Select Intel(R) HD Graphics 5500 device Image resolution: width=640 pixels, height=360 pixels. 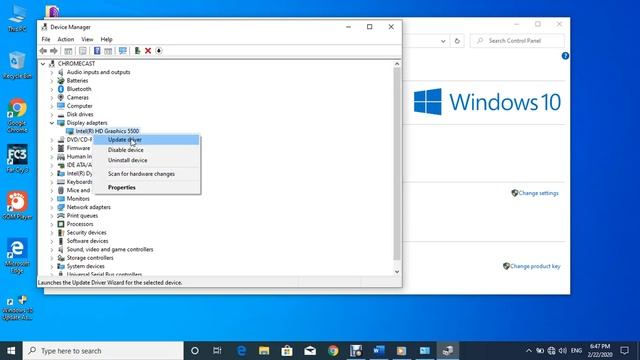point(107,131)
